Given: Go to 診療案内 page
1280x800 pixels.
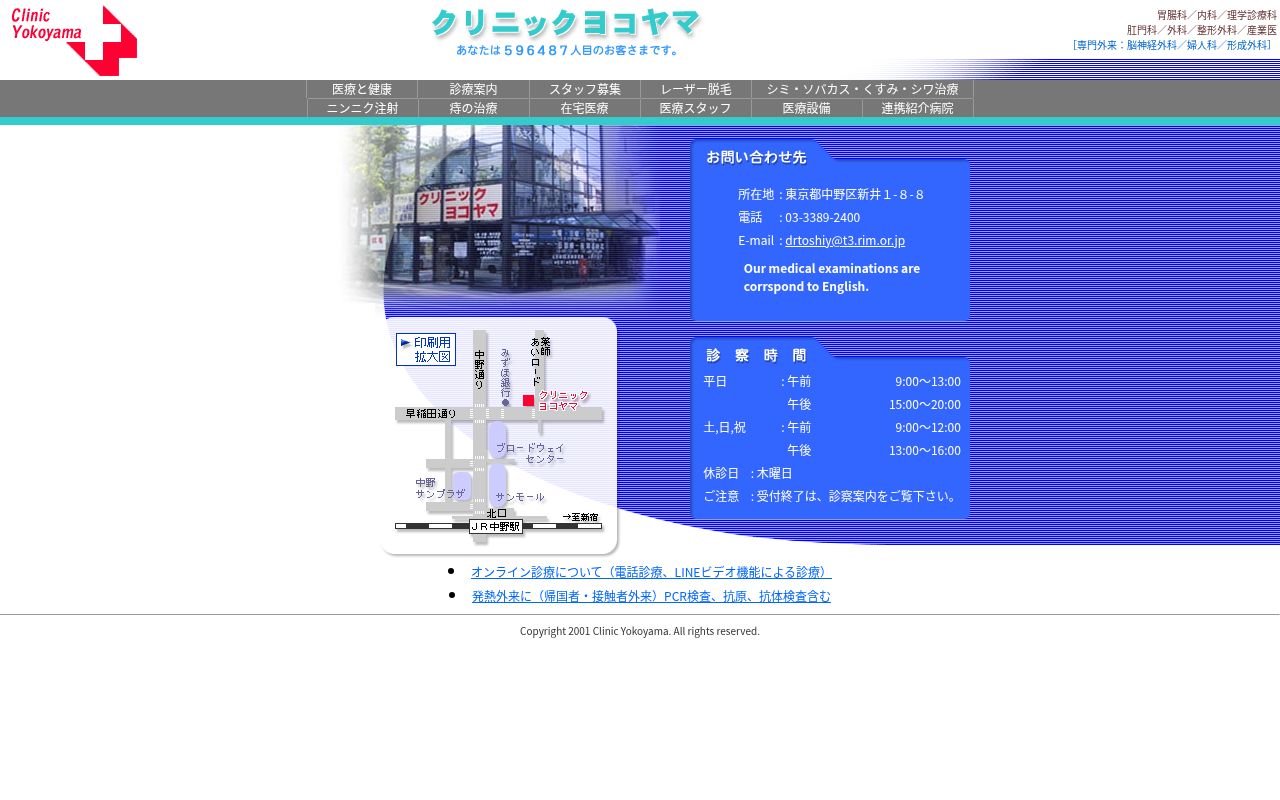Looking at the screenshot, I should coord(473,89).
